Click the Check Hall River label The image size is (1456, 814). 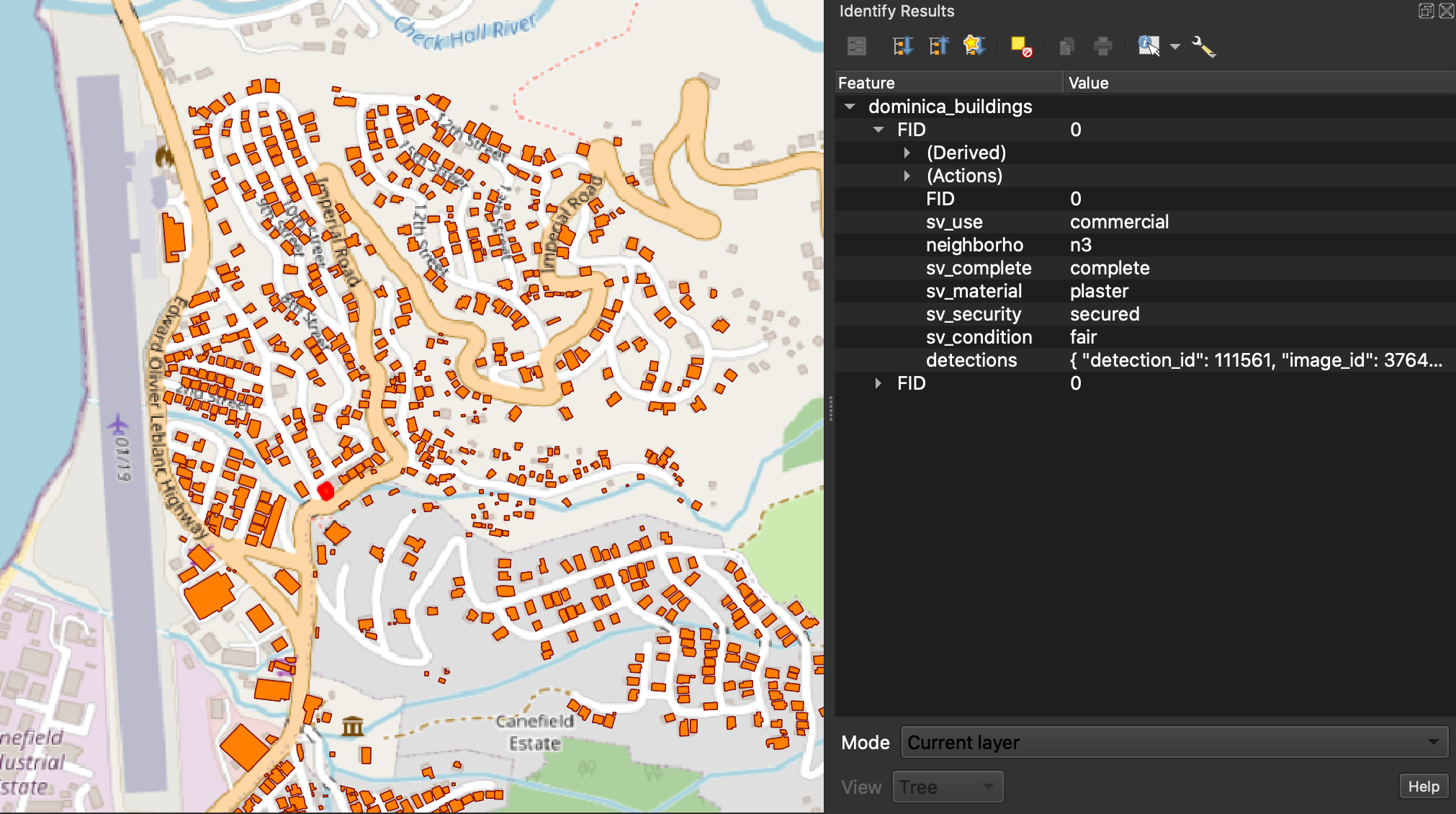click(465, 32)
